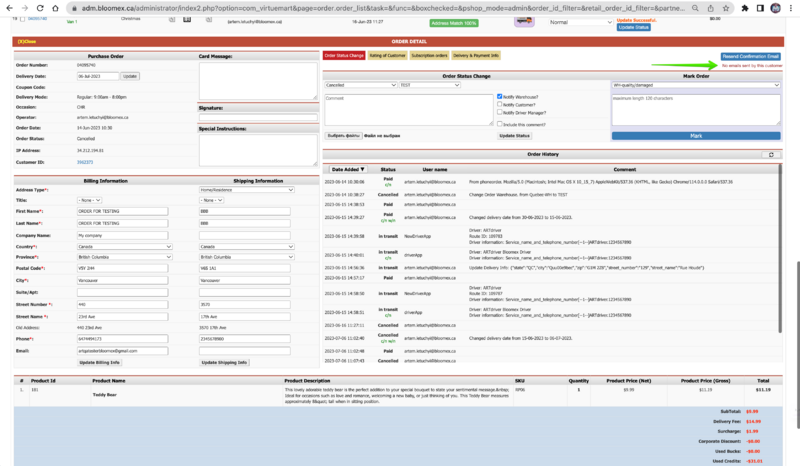The width and height of the screenshot is (800, 466).
Task: Click the share page icon in address bar
Action: (711, 8)
